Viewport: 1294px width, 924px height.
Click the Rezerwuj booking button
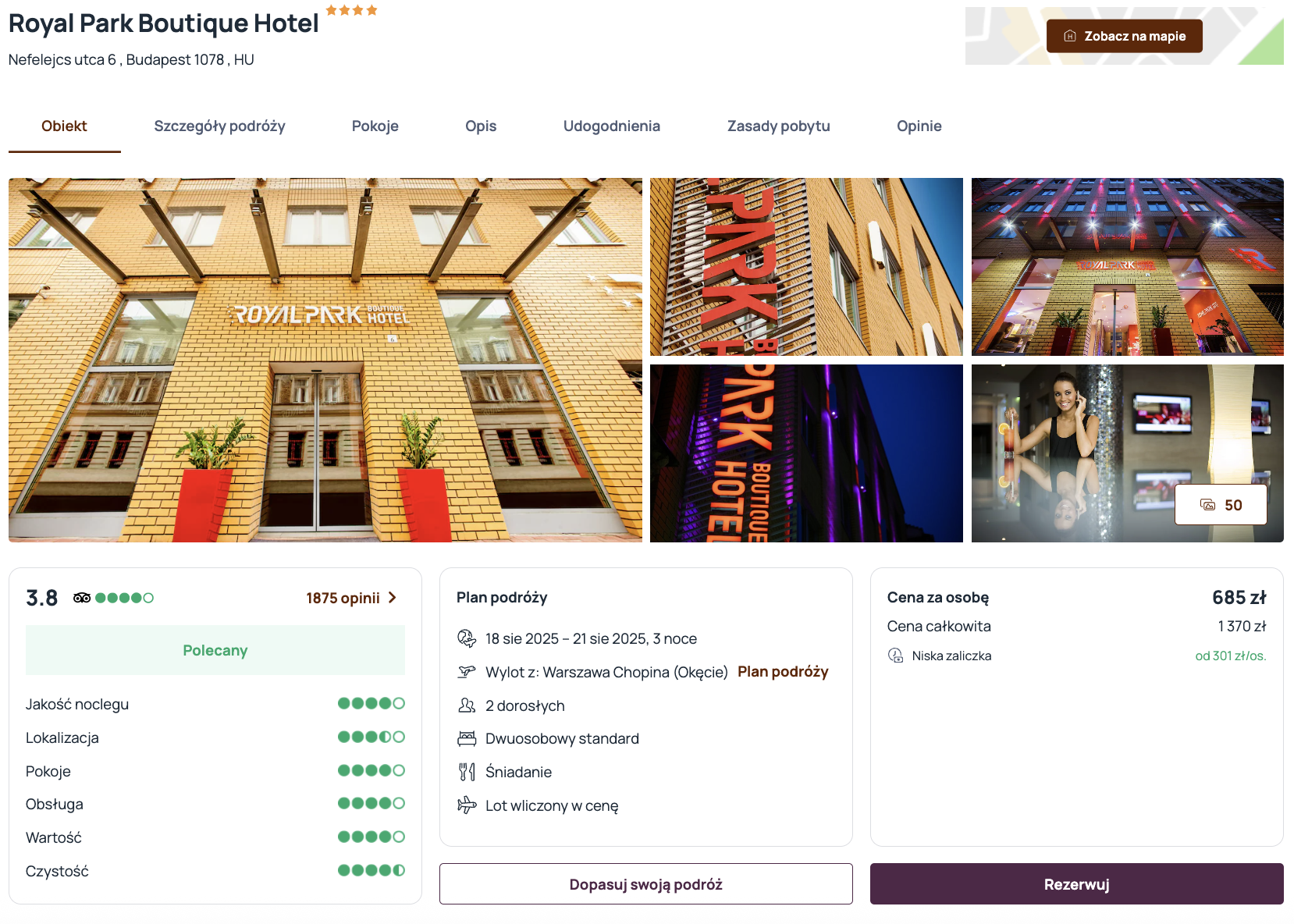(x=1076, y=884)
